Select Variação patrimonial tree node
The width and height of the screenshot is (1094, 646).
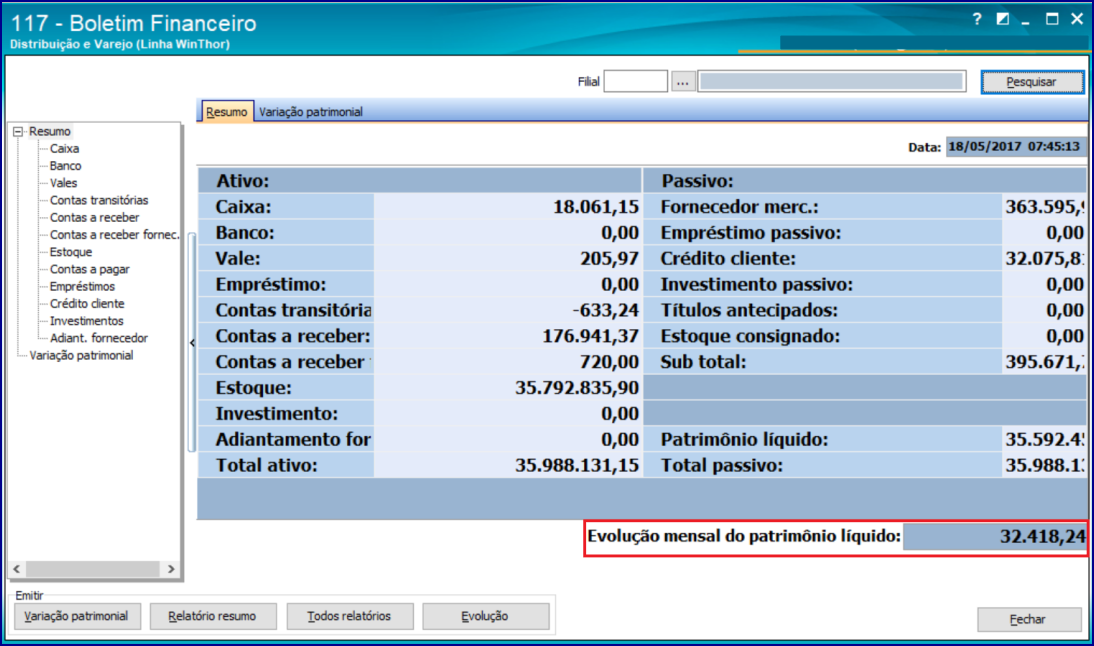pyautogui.click(x=81, y=356)
